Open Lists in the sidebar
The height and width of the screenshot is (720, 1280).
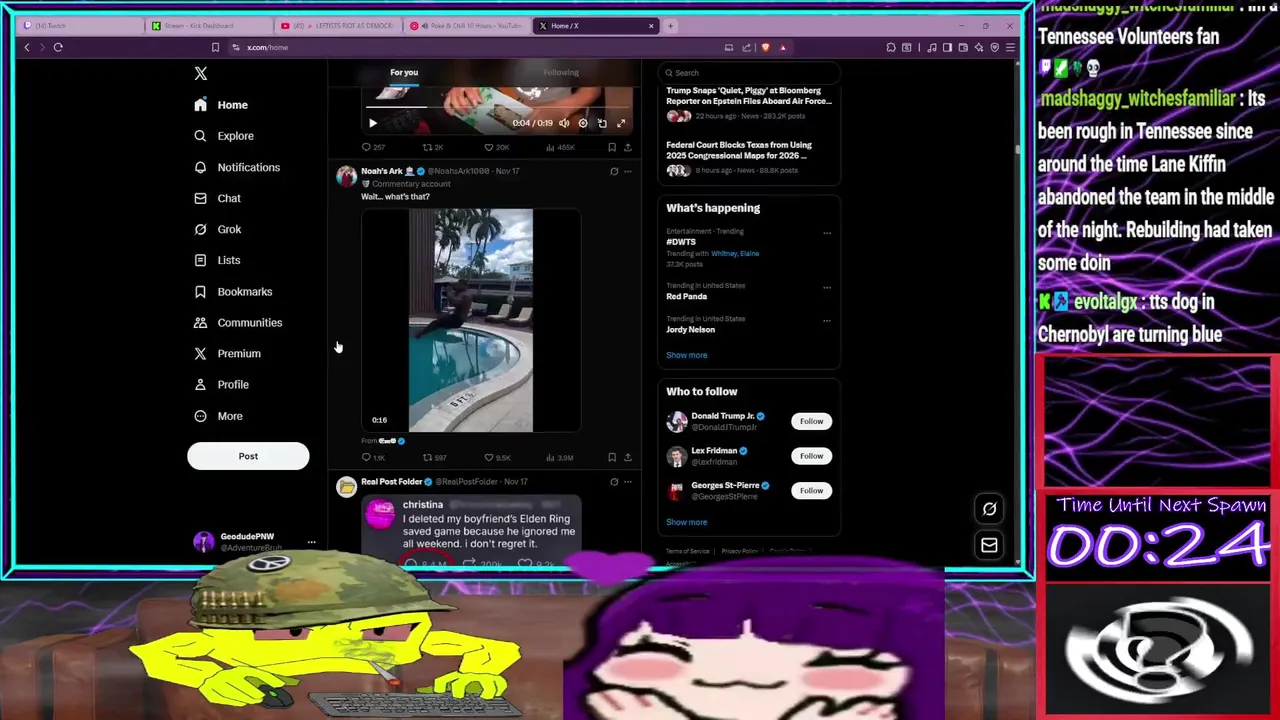(216, 260)
